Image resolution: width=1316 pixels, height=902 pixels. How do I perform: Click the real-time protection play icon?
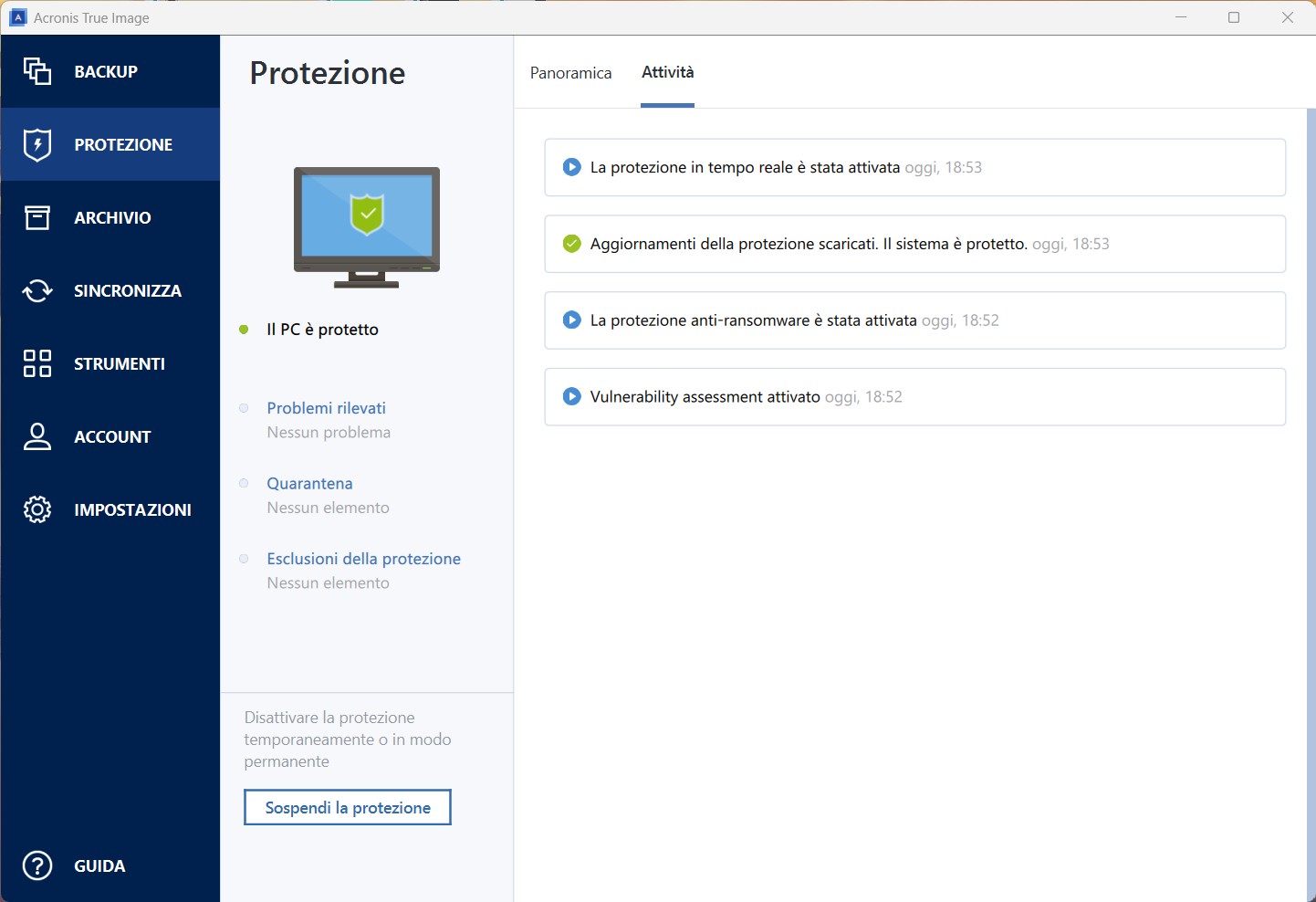[572, 167]
